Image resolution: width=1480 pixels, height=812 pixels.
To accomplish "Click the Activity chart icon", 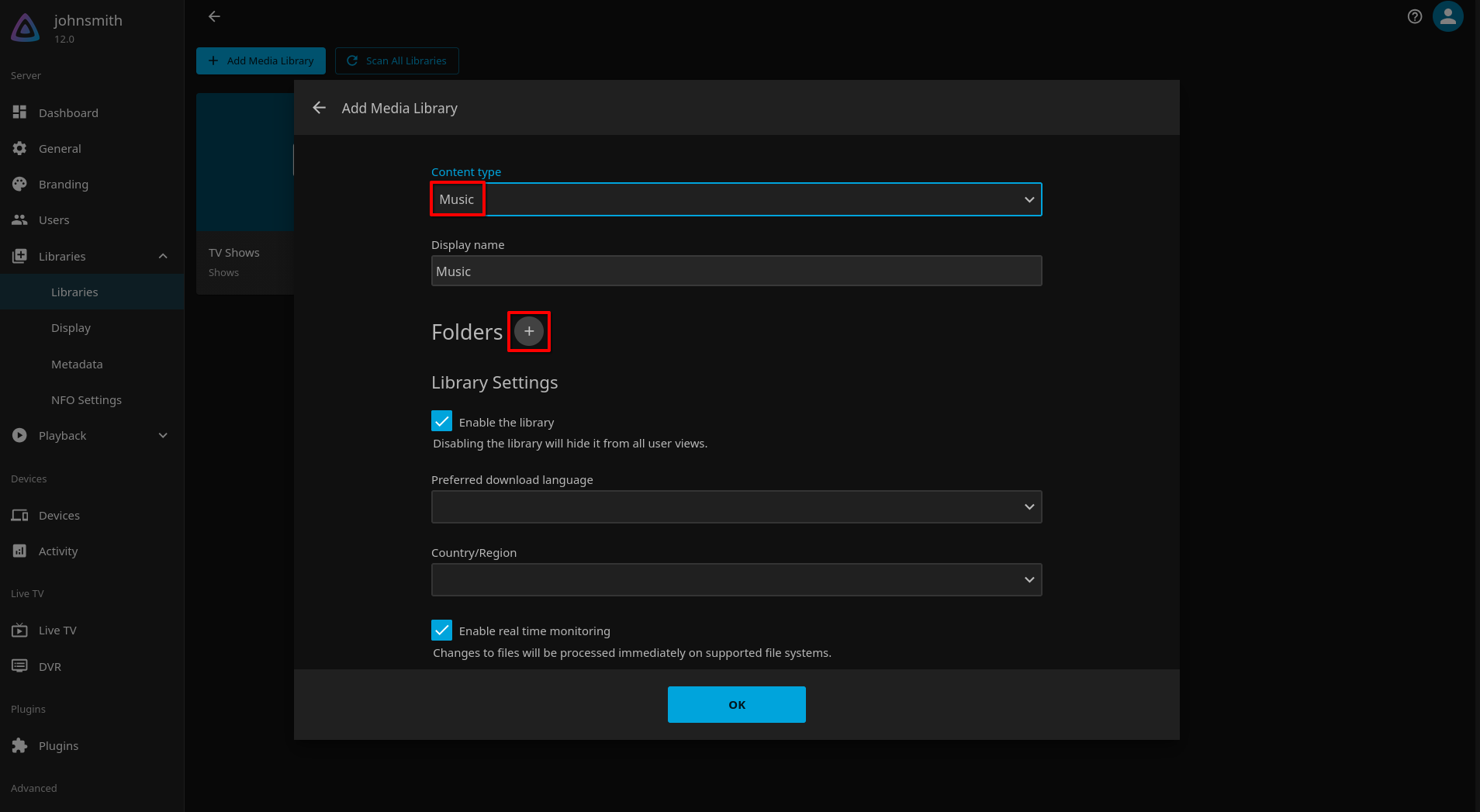I will (20, 551).
